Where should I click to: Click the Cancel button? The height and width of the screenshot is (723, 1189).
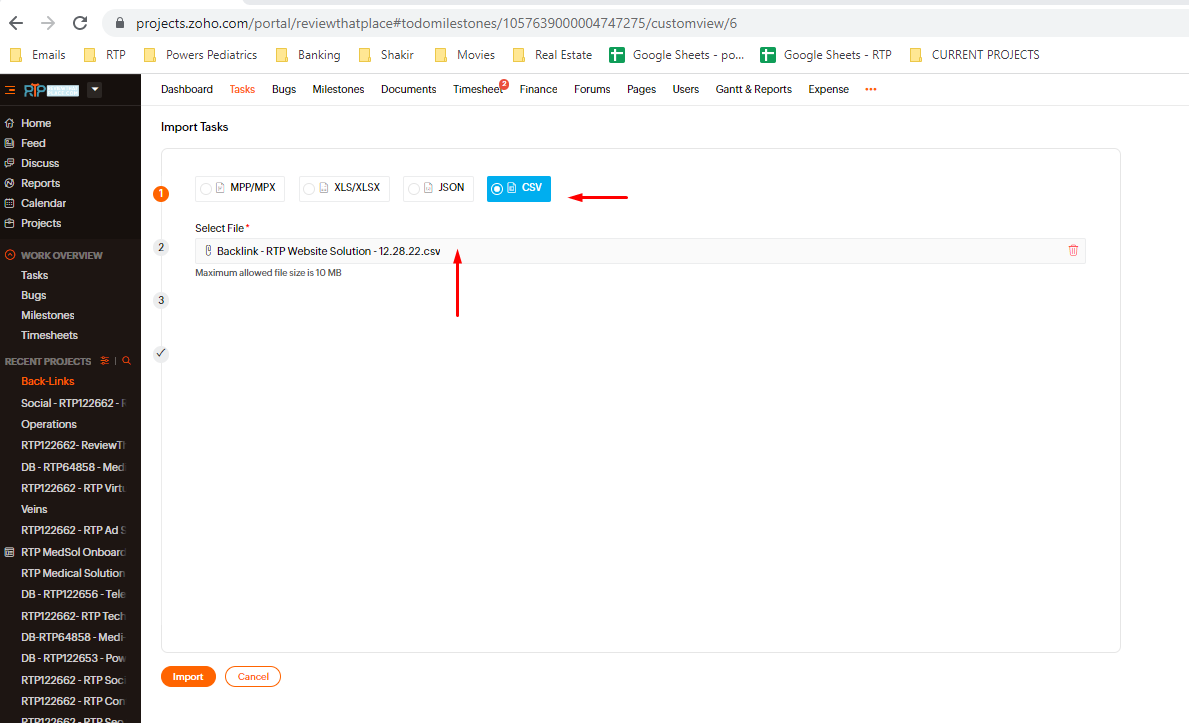253,677
